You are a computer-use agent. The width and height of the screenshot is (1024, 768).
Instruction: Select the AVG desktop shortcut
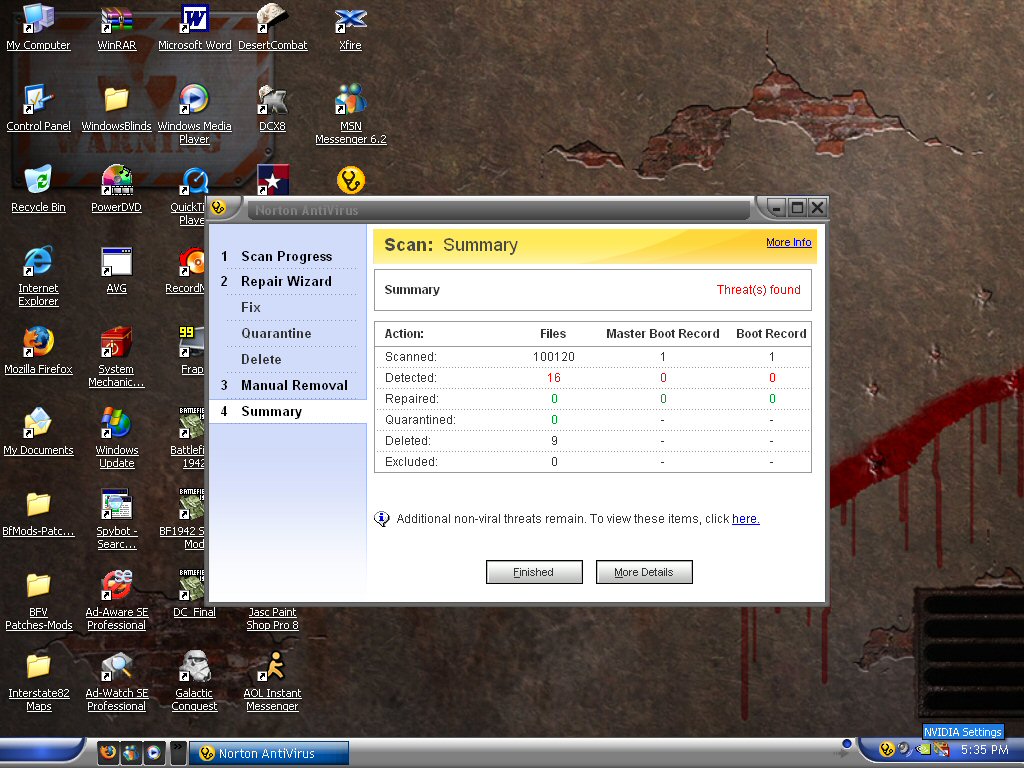coord(116,270)
